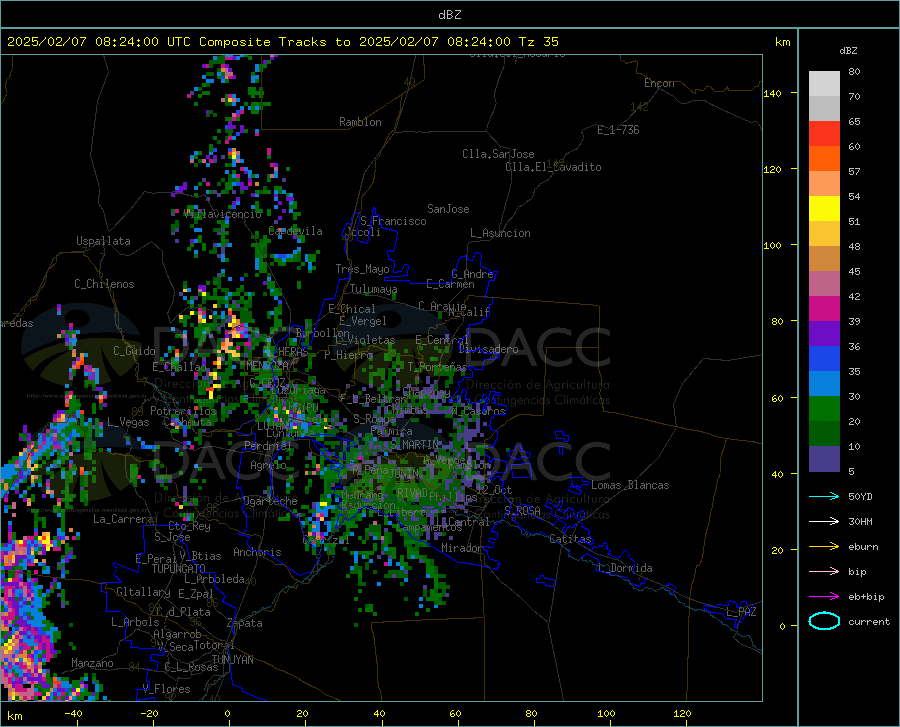Click the Clla.El_Cavadito map label
Image resolution: width=900 pixels, height=727 pixels.
coord(553,167)
